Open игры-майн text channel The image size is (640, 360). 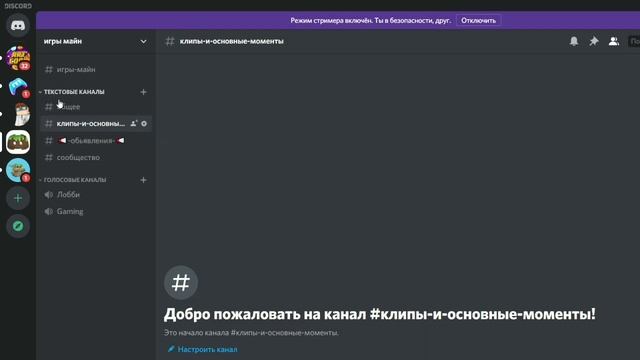pos(96,69)
